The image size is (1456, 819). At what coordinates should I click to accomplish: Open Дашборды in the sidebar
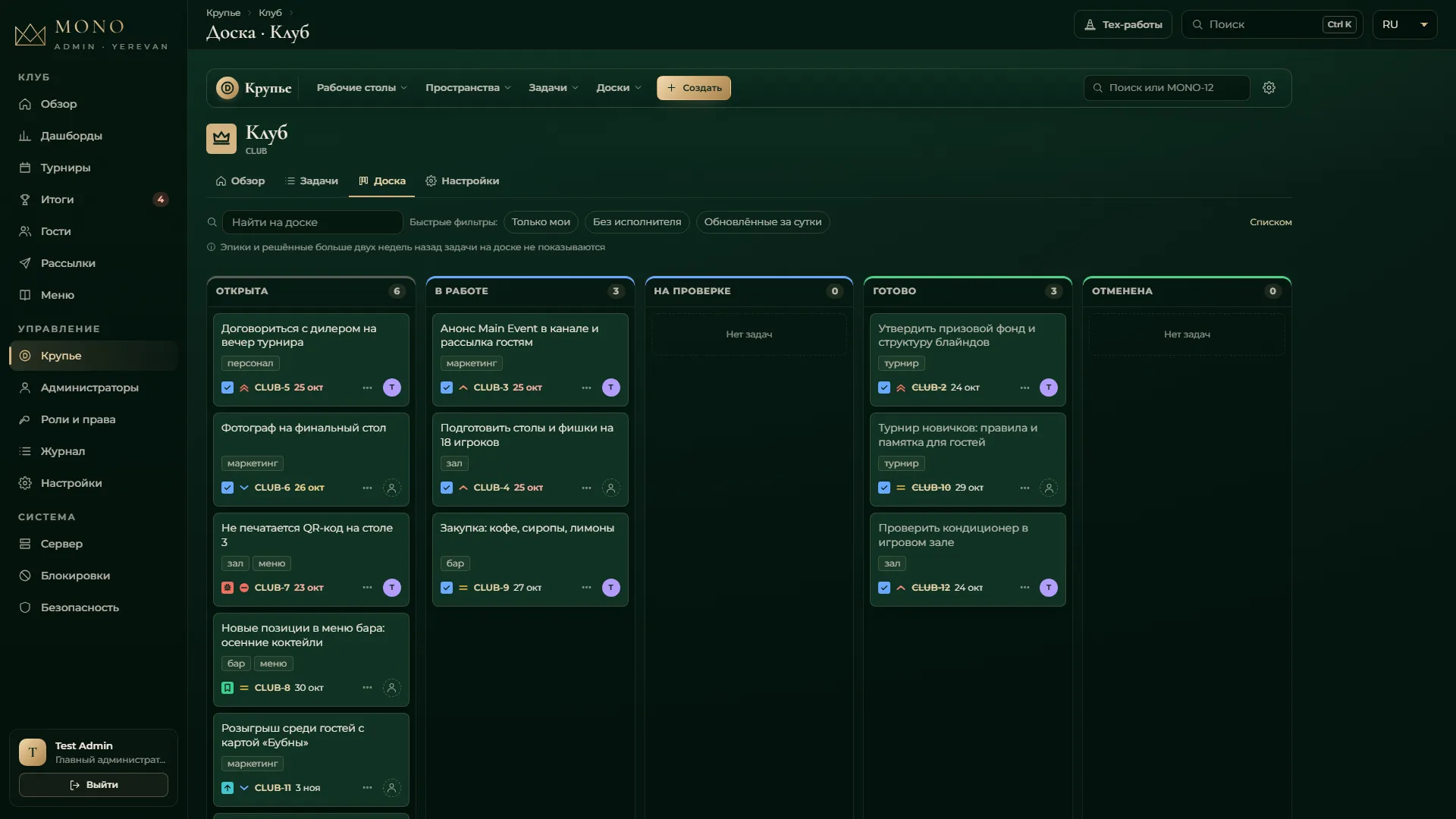tap(93, 136)
